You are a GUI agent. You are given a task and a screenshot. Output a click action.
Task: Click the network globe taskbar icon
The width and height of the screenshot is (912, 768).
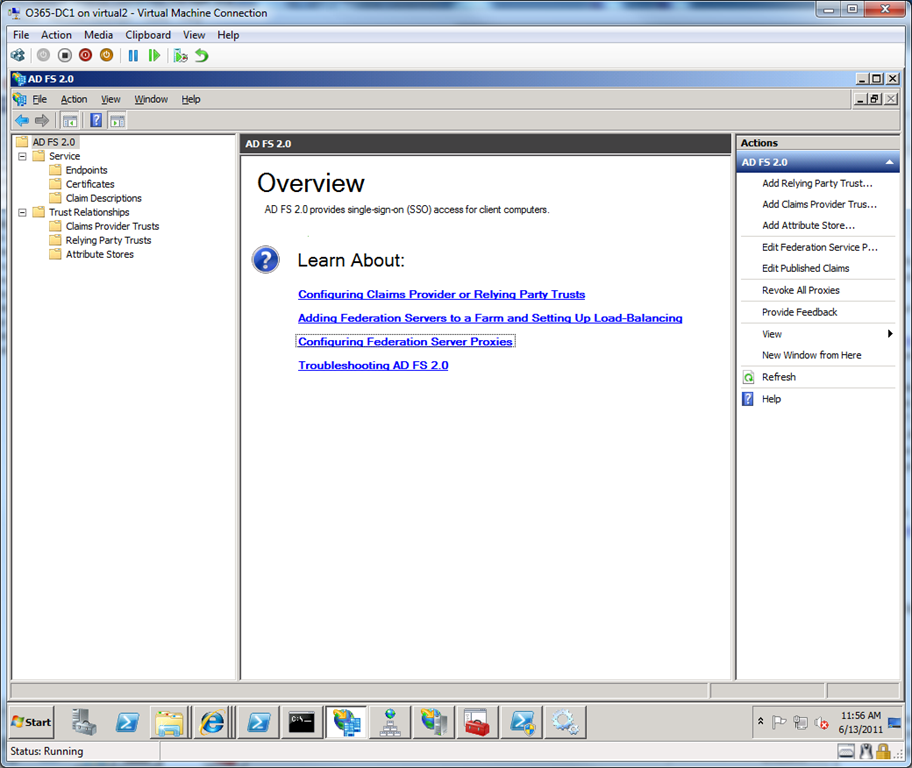[x=390, y=722]
